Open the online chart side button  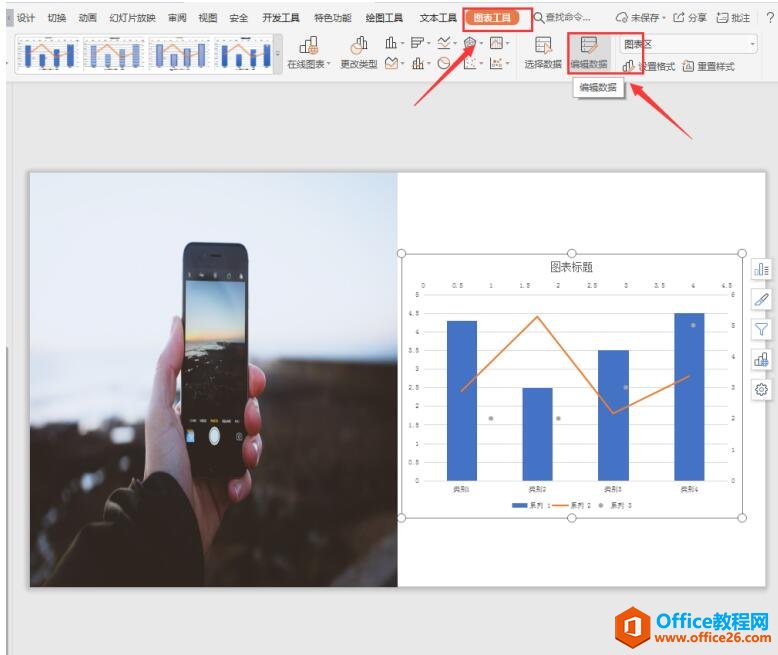coord(761,359)
